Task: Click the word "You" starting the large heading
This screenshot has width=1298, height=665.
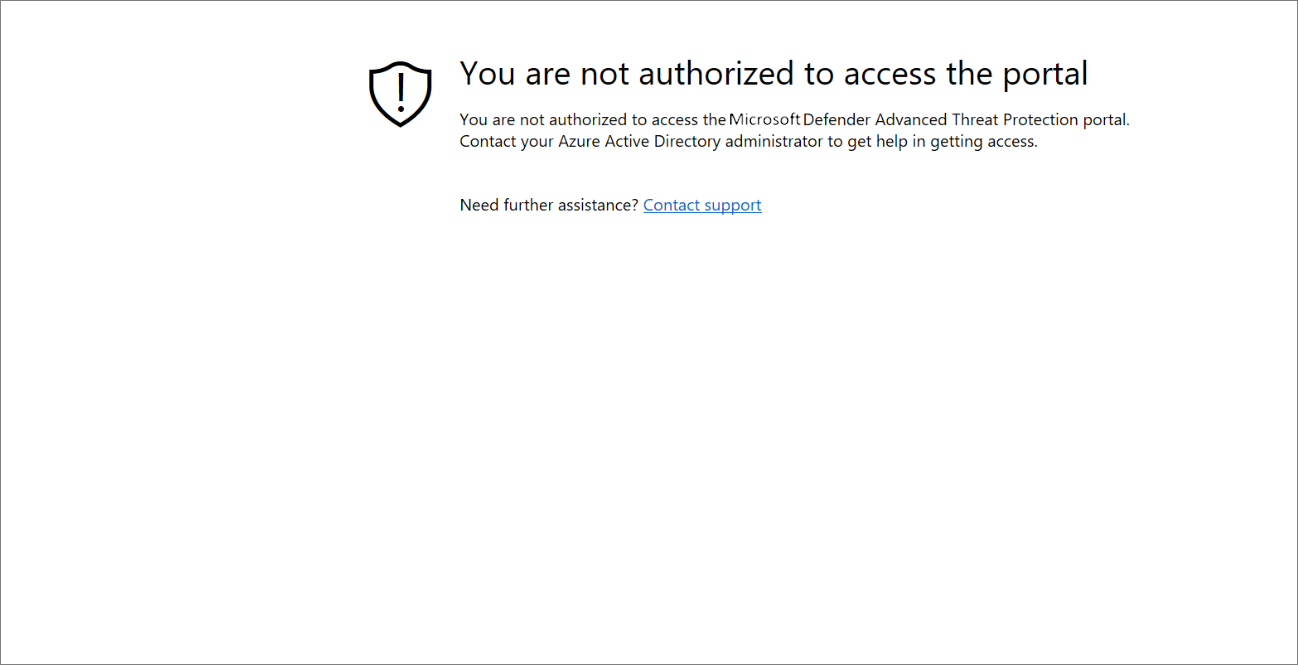Action: pos(487,74)
